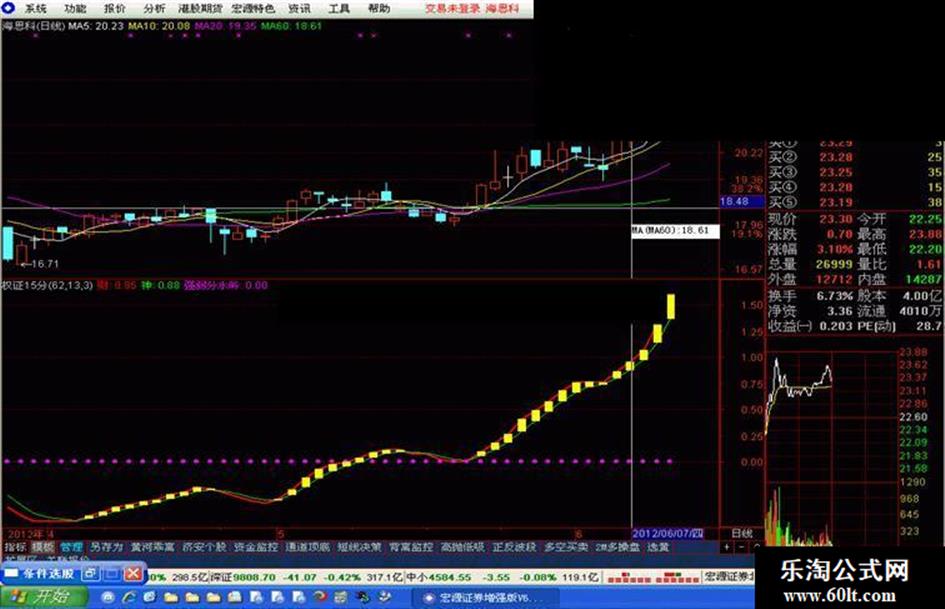Open the 宏源证券增强版 taskbar button
This screenshot has height=609, width=945.
point(485,598)
